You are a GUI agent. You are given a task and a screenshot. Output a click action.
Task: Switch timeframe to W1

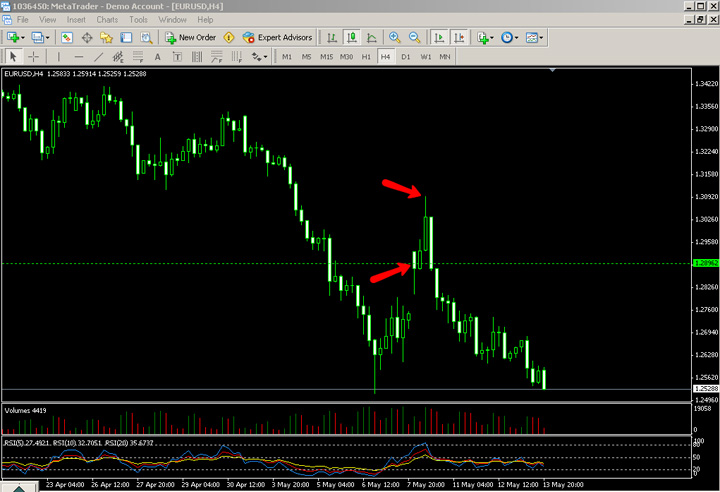click(426, 57)
